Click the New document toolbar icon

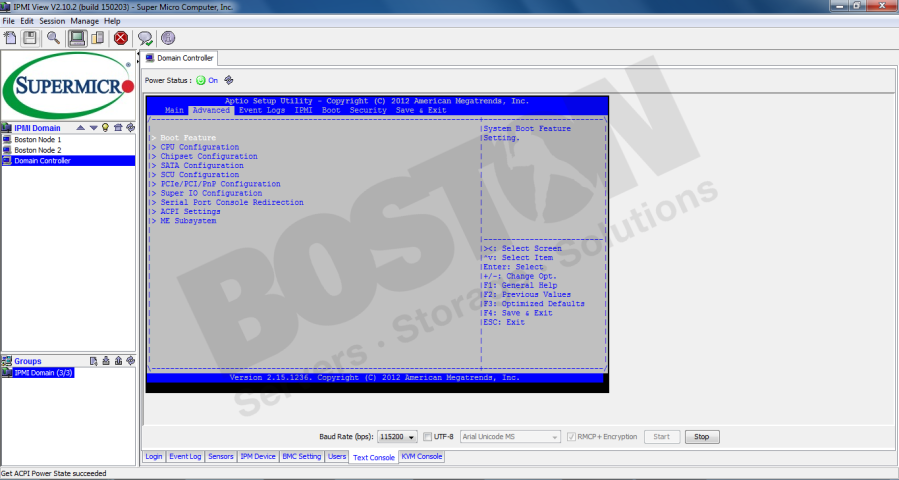pyautogui.click(x=10, y=38)
